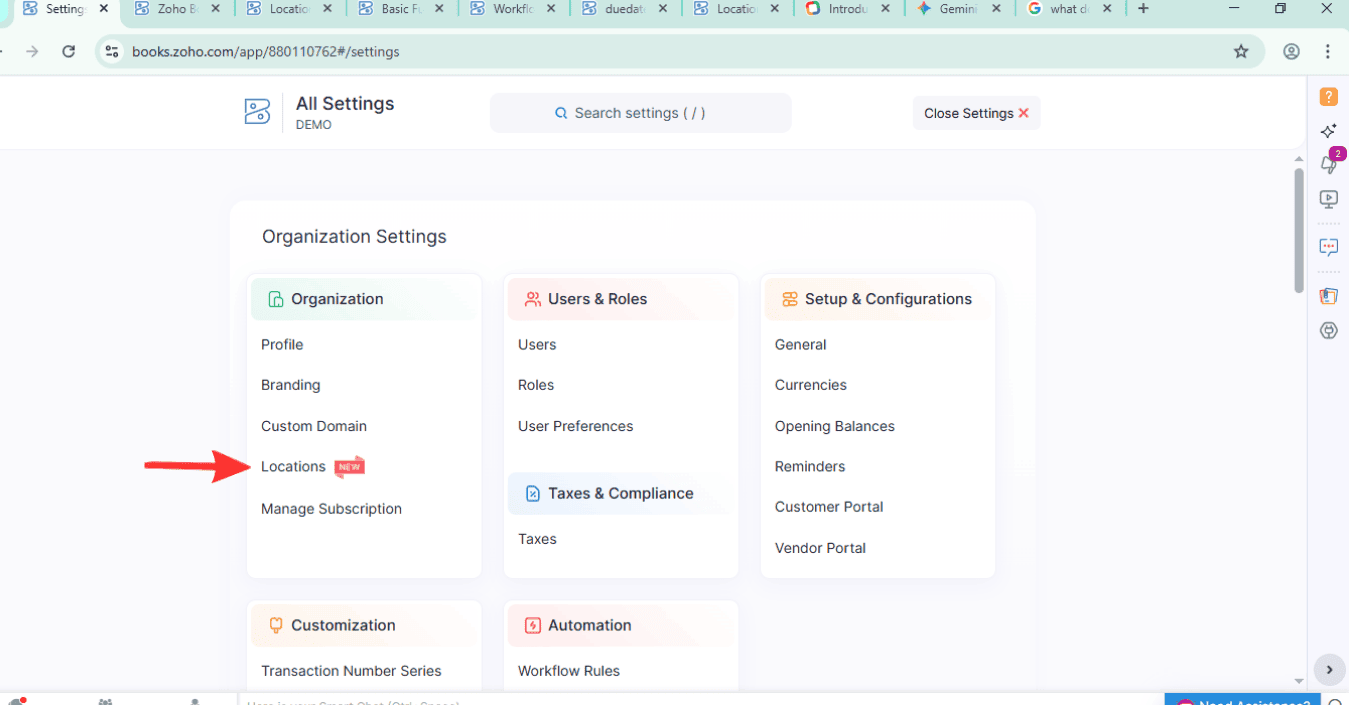Click the Setup & Configurations header icon
1349x714 pixels.
[787, 298]
